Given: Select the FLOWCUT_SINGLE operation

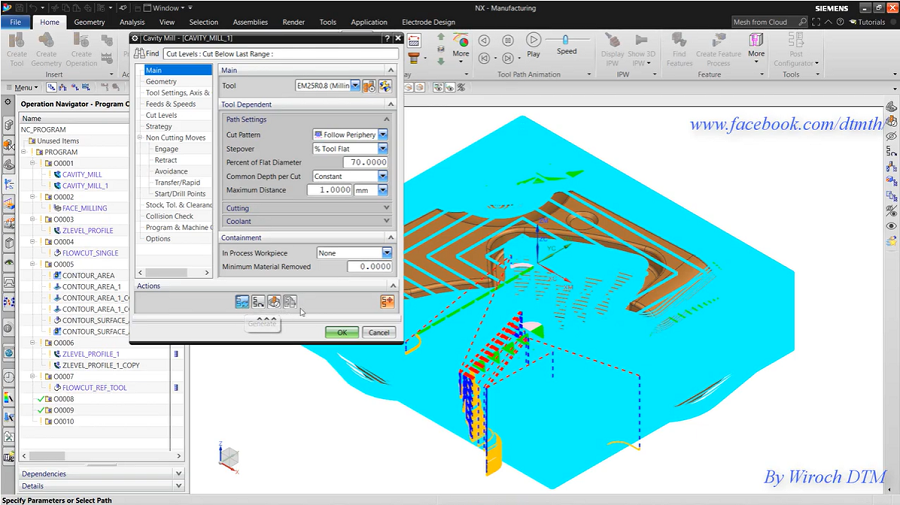Looking at the screenshot, I should pyautogui.click(x=90, y=252).
